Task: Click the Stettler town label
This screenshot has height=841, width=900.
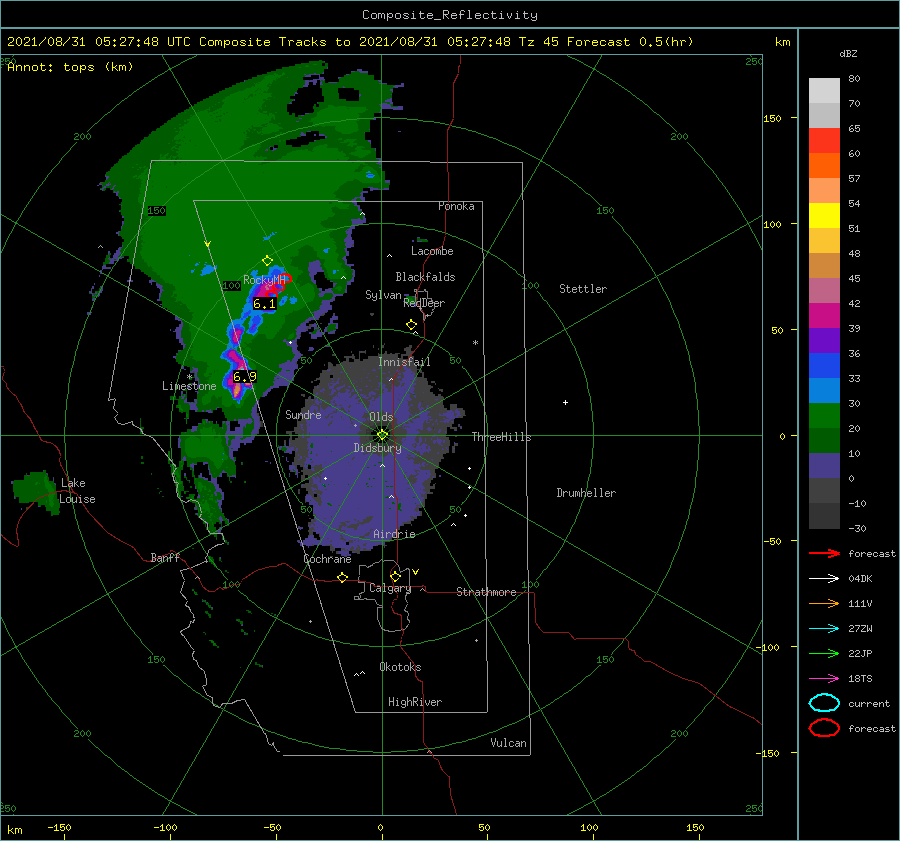Action: (x=583, y=289)
